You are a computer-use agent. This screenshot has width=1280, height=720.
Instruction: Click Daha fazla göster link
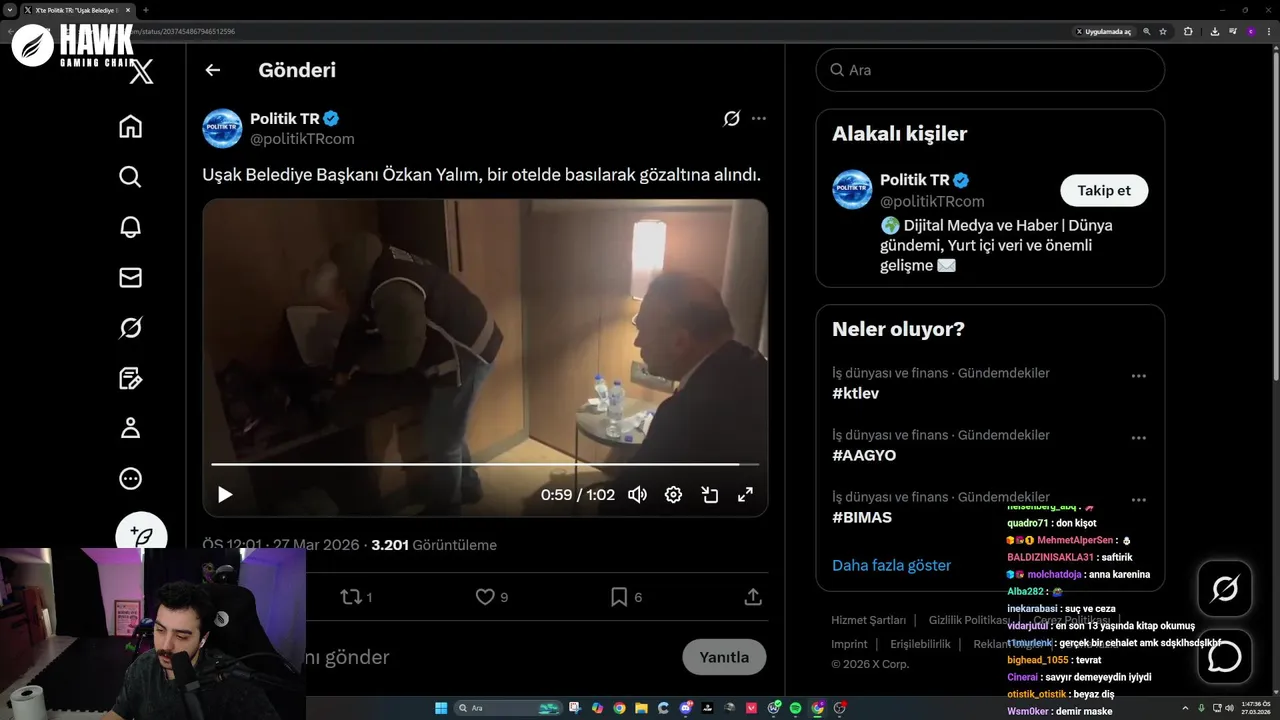tap(891, 565)
